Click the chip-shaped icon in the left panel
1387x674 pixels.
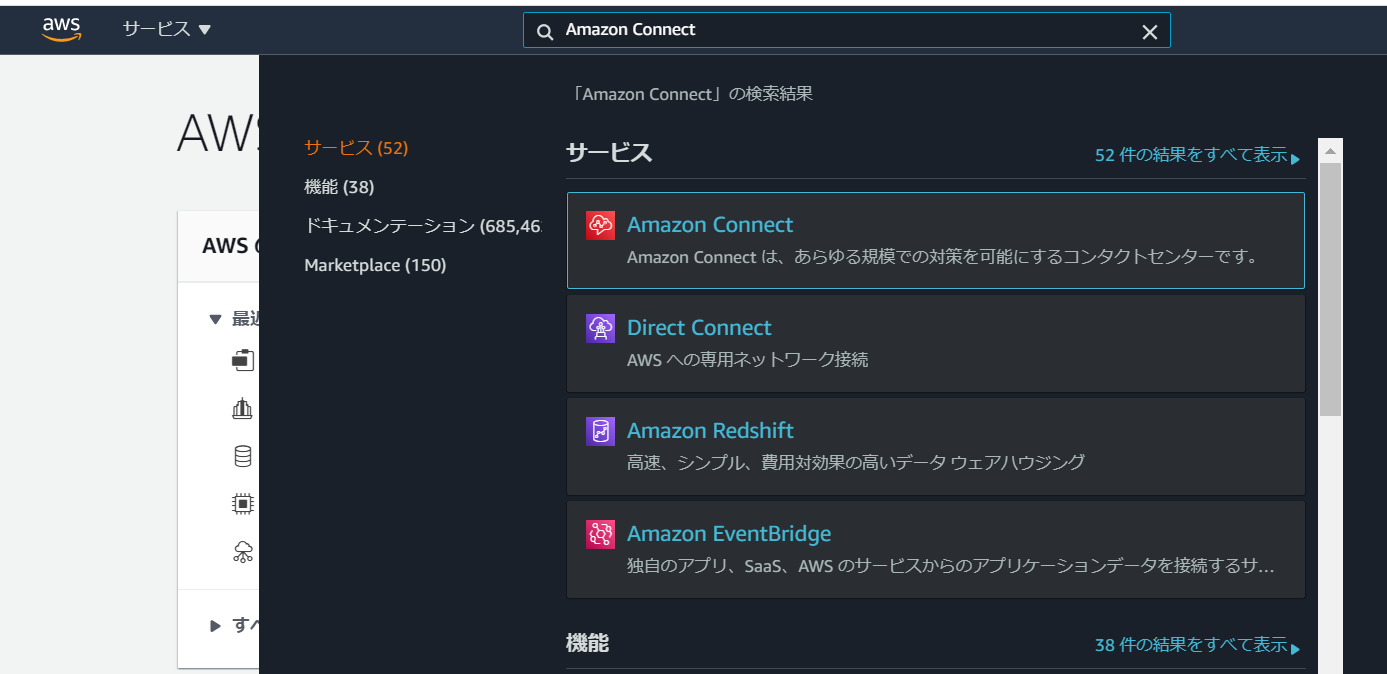[242, 504]
